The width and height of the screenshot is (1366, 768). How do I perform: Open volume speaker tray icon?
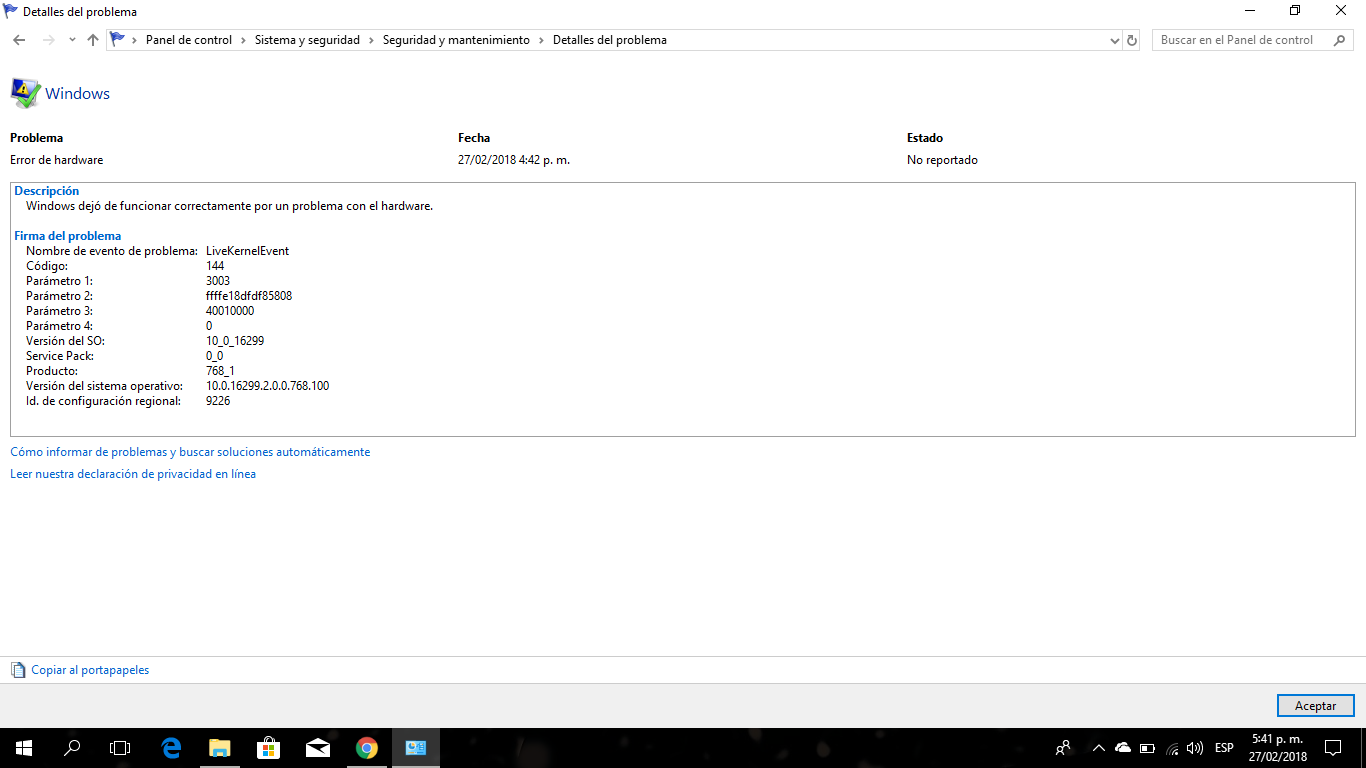click(1195, 748)
